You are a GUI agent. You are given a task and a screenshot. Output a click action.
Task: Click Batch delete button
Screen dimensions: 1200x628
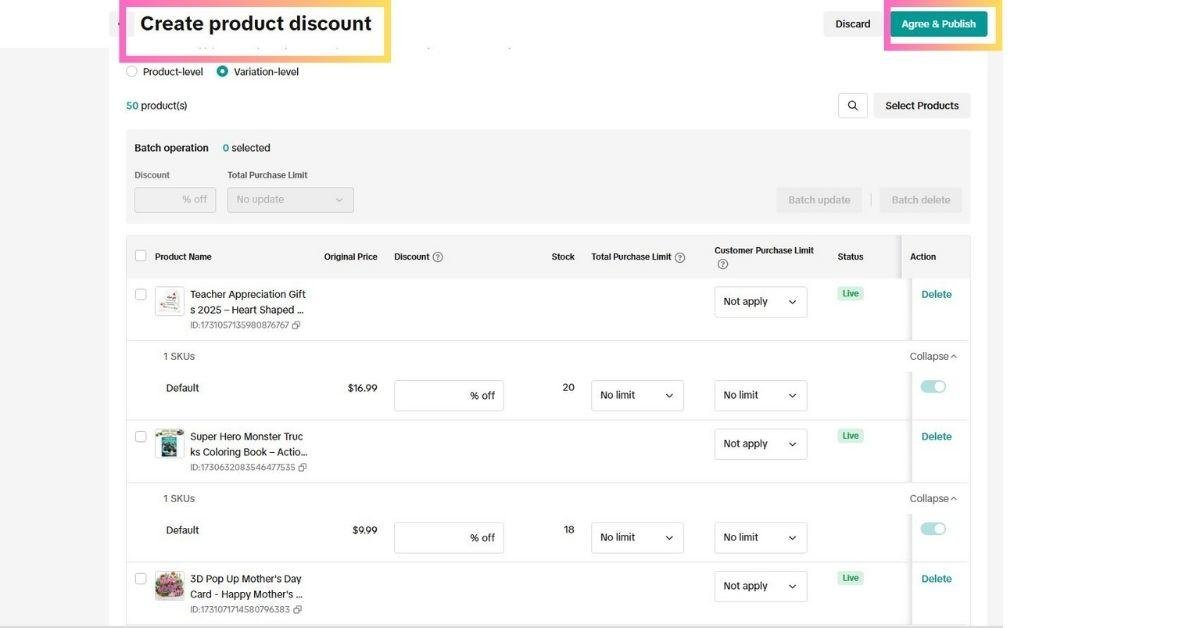coord(921,200)
